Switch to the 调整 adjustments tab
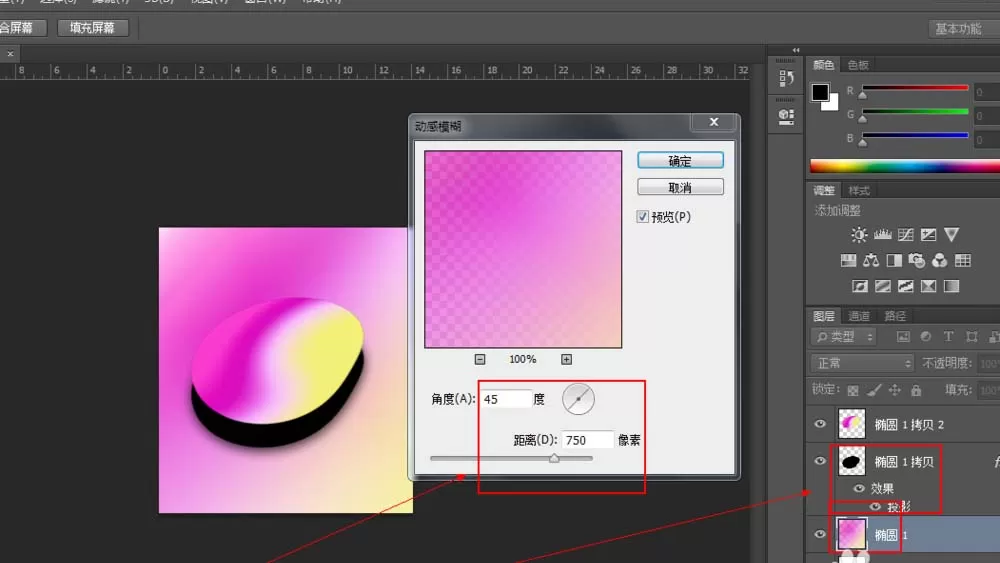The height and width of the screenshot is (563, 1000). [x=823, y=191]
